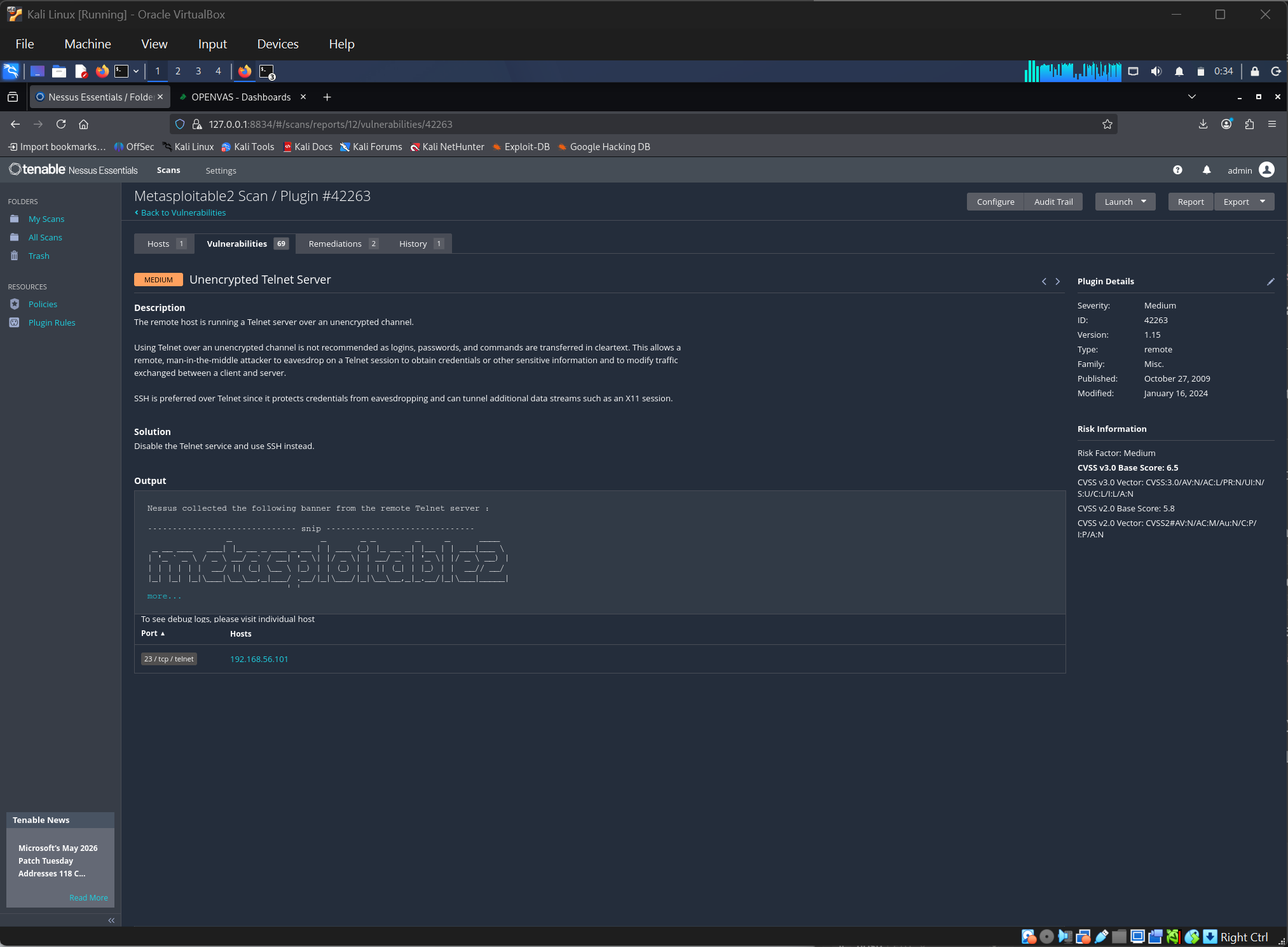The image size is (1288, 947).
Task: Switch to workspace 4
Action: pyautogui.click(x=218, y=71)
